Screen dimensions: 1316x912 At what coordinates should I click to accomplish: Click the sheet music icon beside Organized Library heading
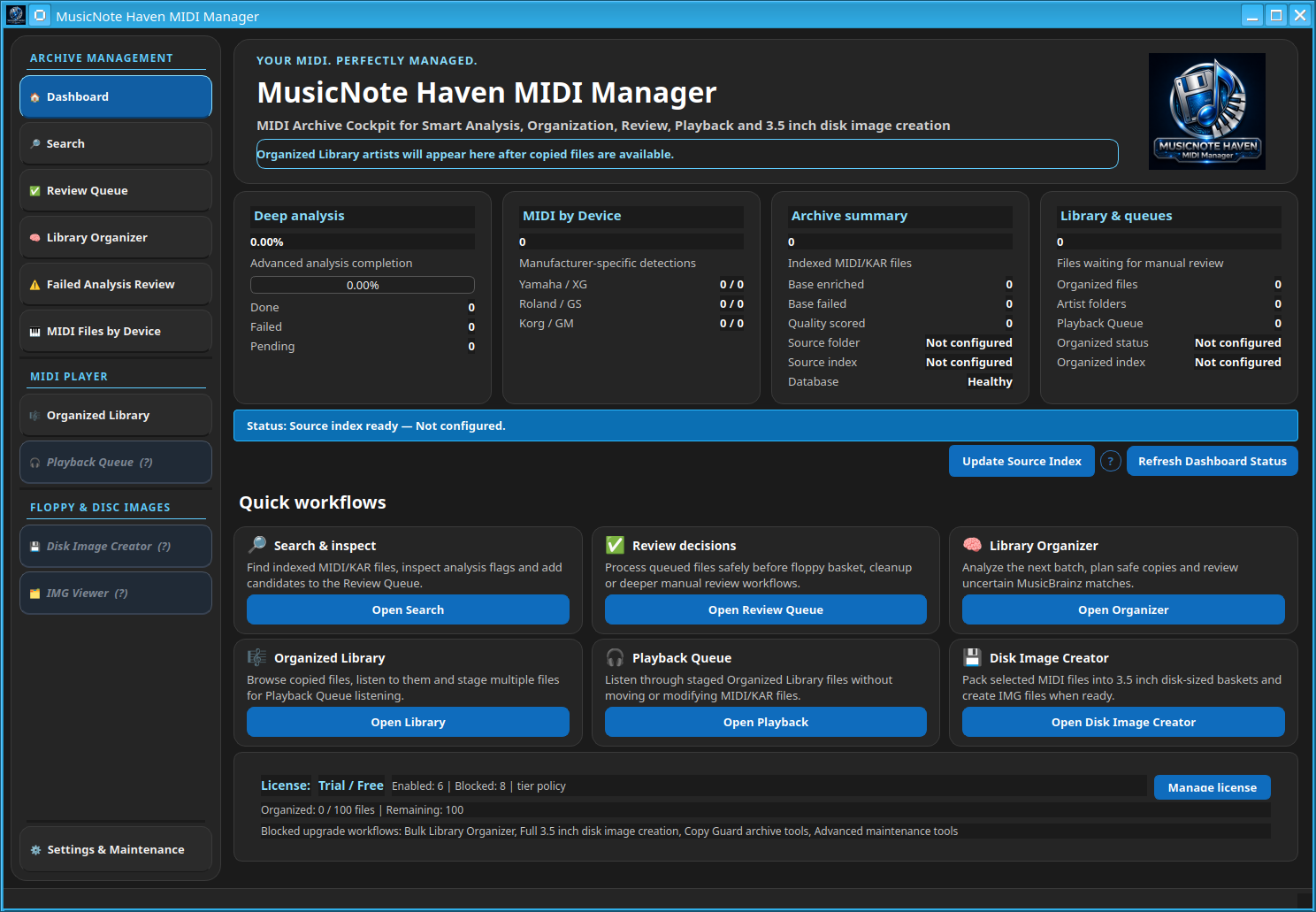tap(257, 657)
